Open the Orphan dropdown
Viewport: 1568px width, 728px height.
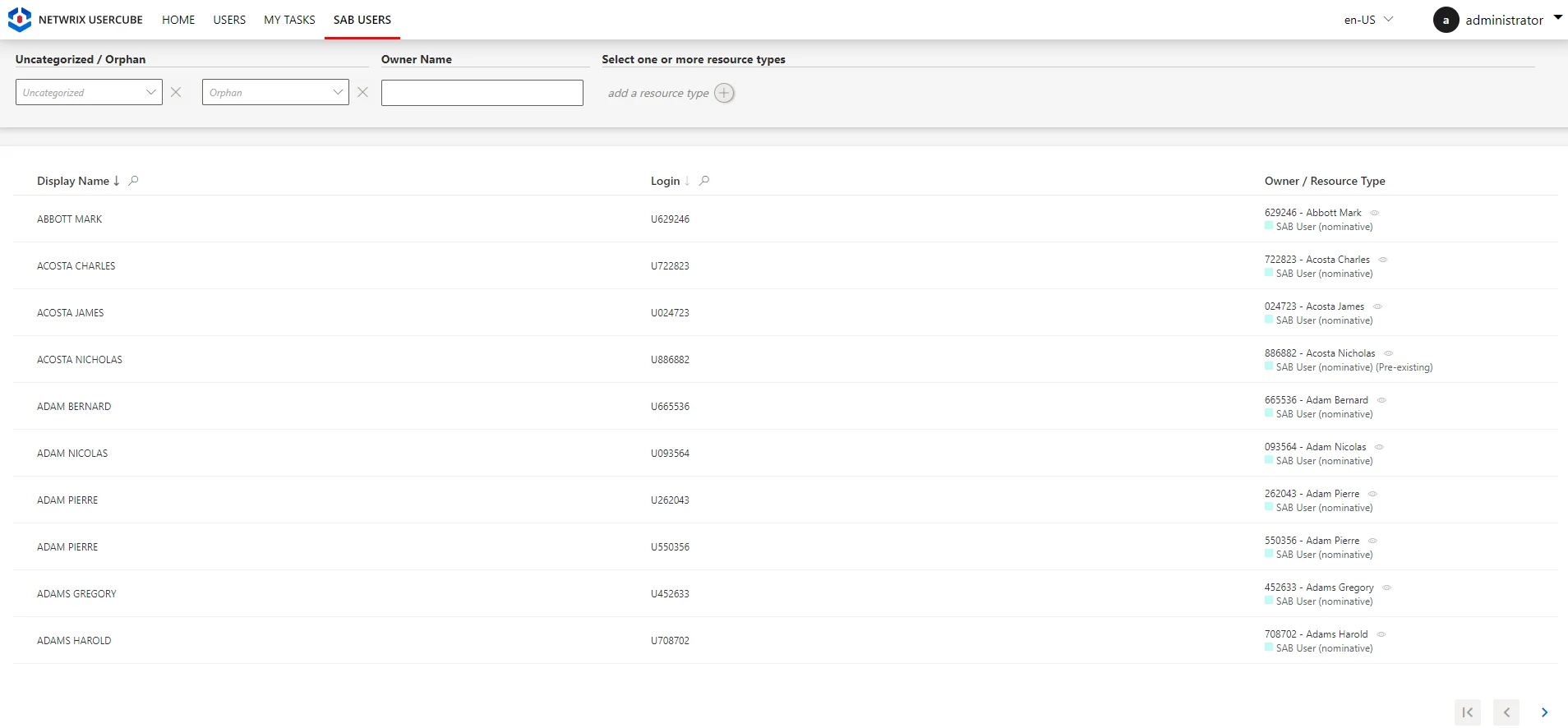tap(275, 92)
